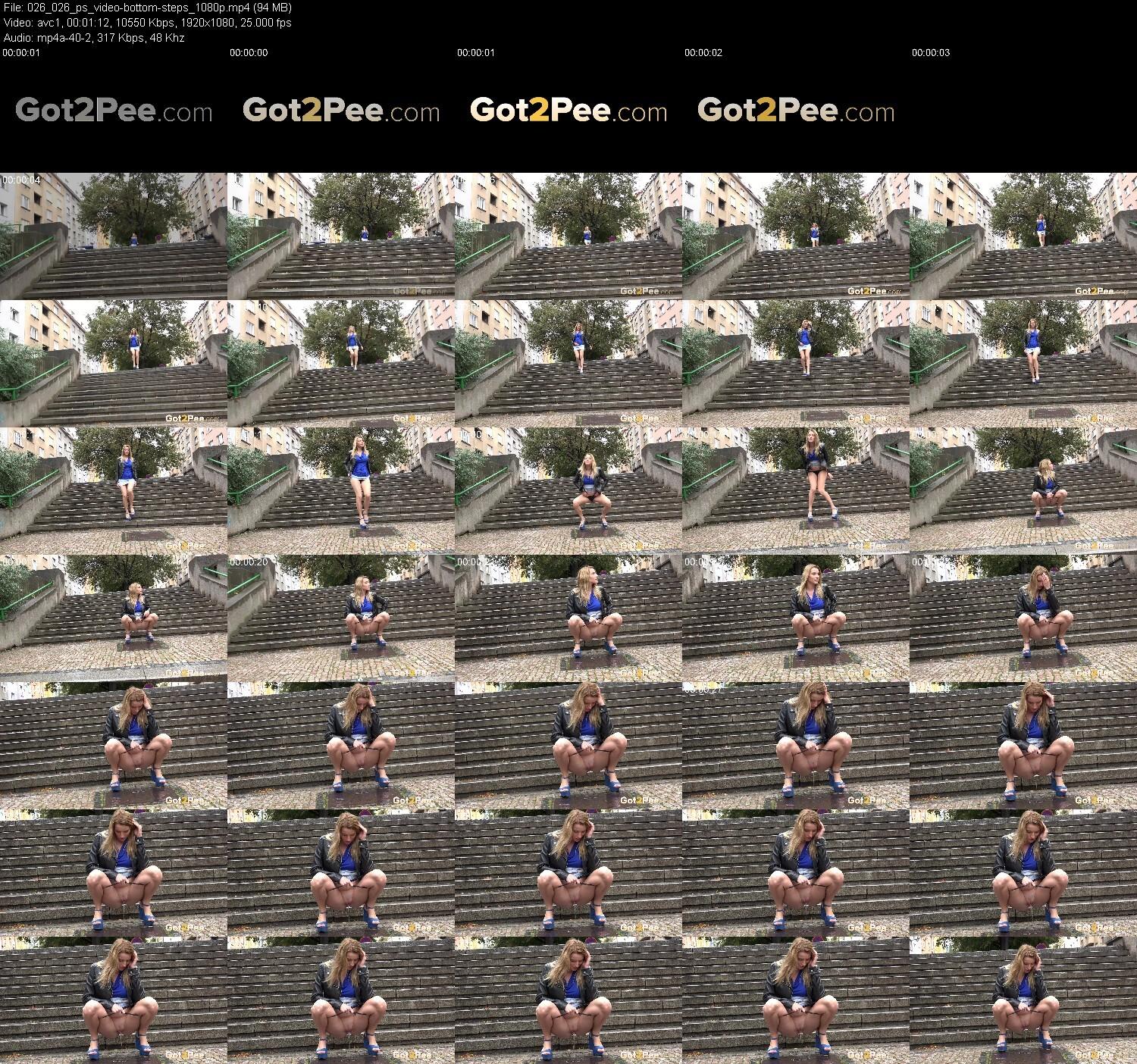Click the 00:00:20 timestamp label
Viewport: 1137px width, 1064px height.
[249, 562]
